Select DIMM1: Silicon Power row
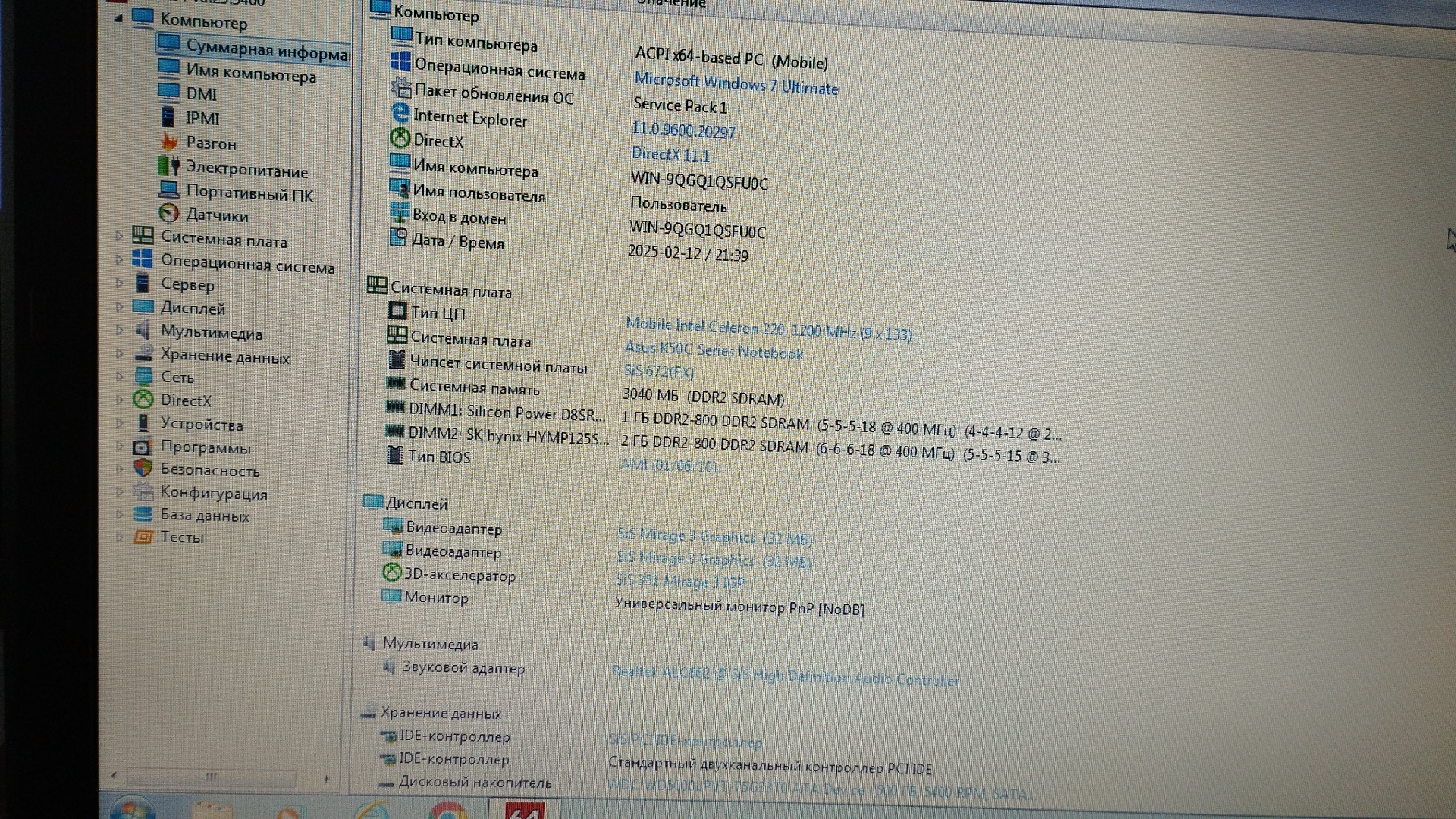This screenshot has width=1456, height=819. [723, 421]
